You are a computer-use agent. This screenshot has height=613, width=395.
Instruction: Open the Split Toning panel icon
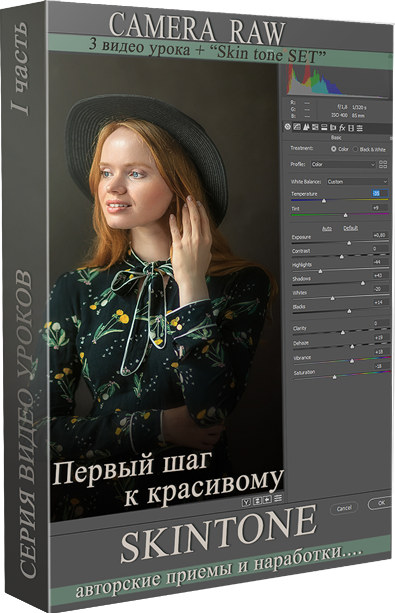click(x=324, y=127)
